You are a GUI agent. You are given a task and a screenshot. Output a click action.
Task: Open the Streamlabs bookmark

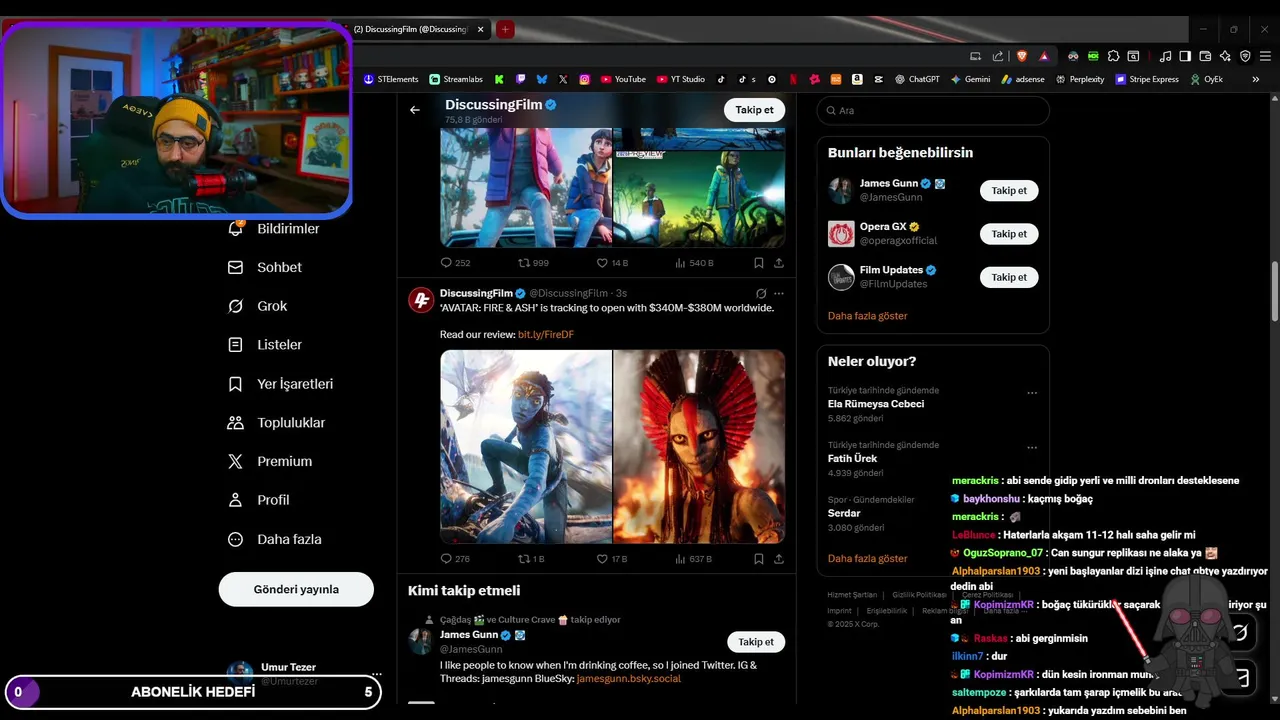(456, 79)
